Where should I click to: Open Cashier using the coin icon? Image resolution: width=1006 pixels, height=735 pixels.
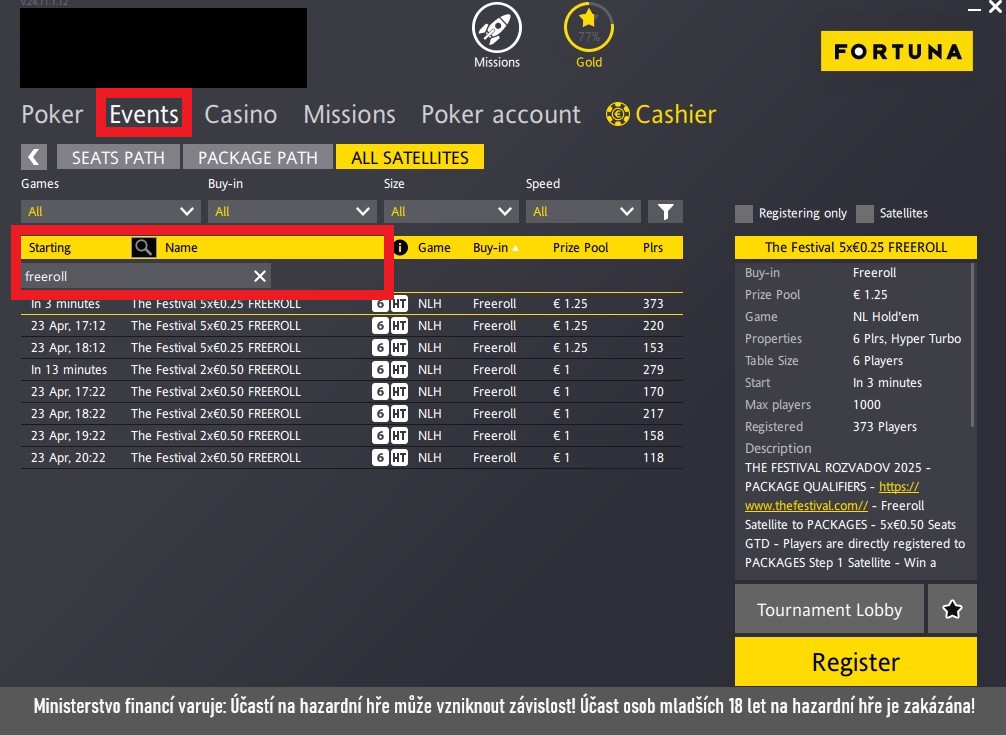(618, 114)
